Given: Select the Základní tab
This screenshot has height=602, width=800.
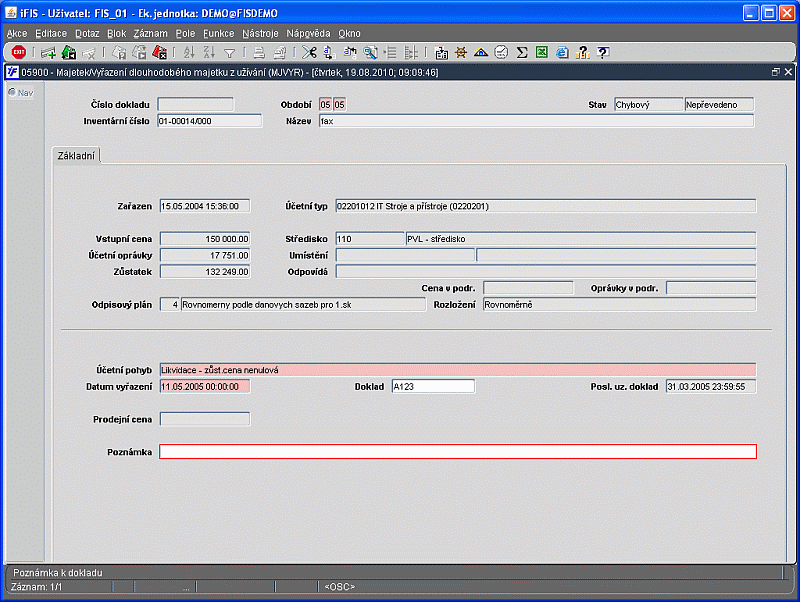Looking at the screenshot, I should pyautogui.click(x=76, y=156).
